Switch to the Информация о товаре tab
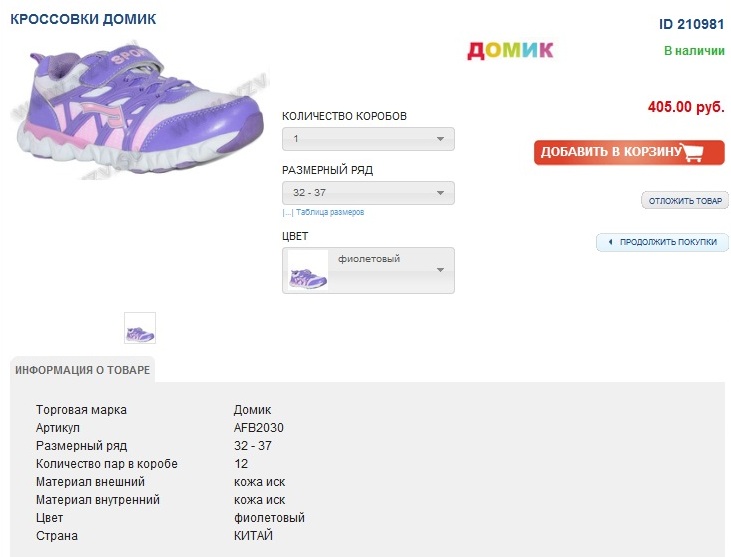 (x=83, y=370)
